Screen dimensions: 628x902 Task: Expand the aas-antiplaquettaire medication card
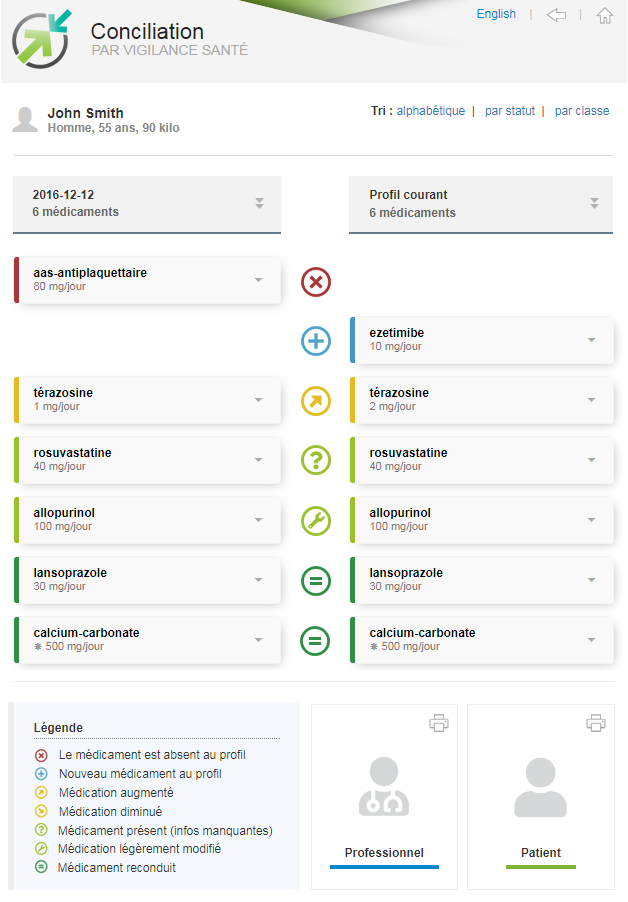258,280
